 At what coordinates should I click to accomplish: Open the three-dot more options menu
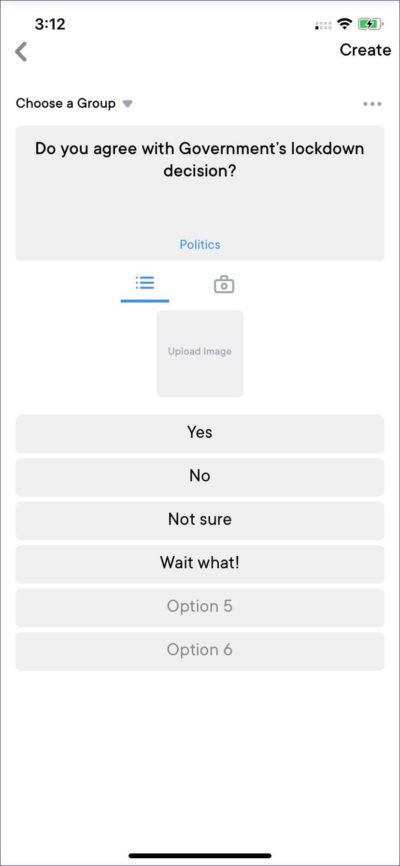tap(372, 104)
